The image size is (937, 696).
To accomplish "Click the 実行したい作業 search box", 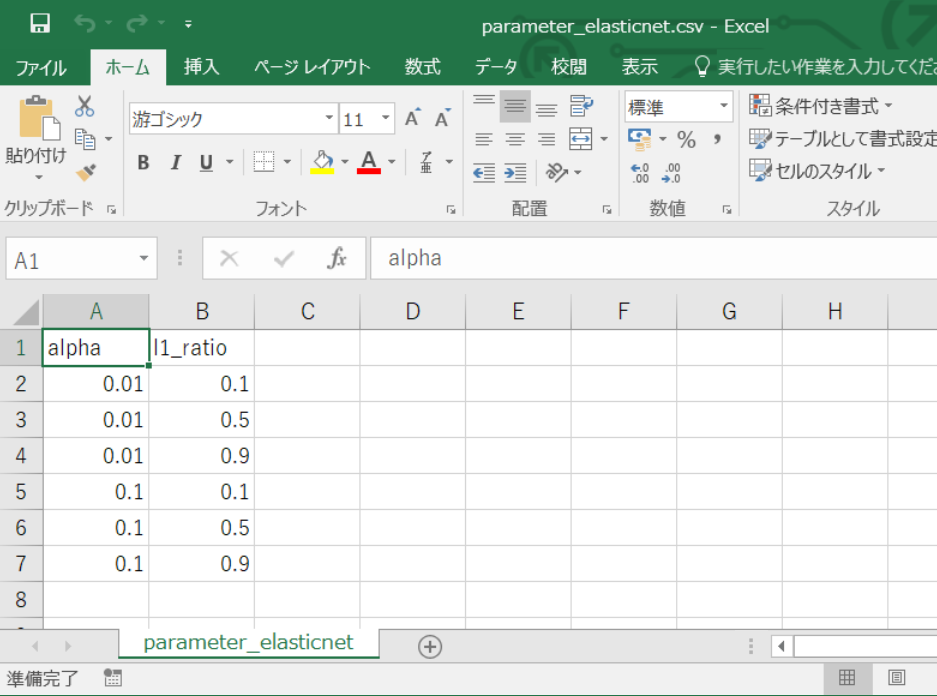I will [x=815, y=66].
